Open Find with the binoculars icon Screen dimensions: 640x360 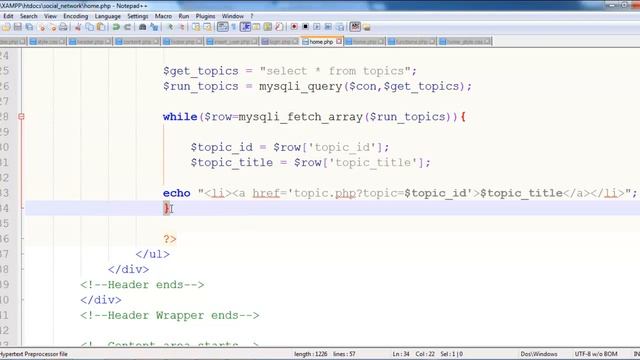point(142,27)
